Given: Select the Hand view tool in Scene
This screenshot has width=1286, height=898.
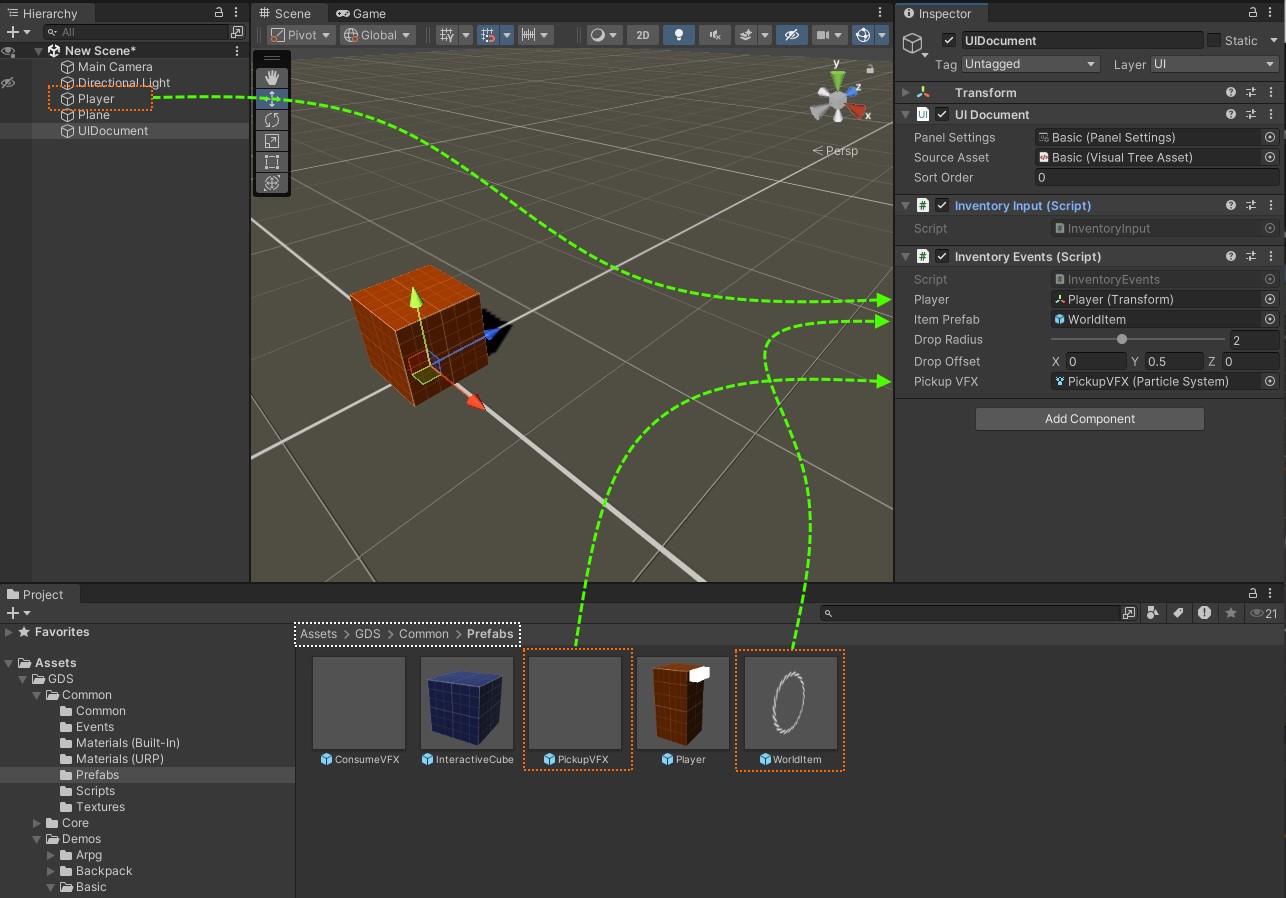Looking at the screenshot, I should point(271,77).
